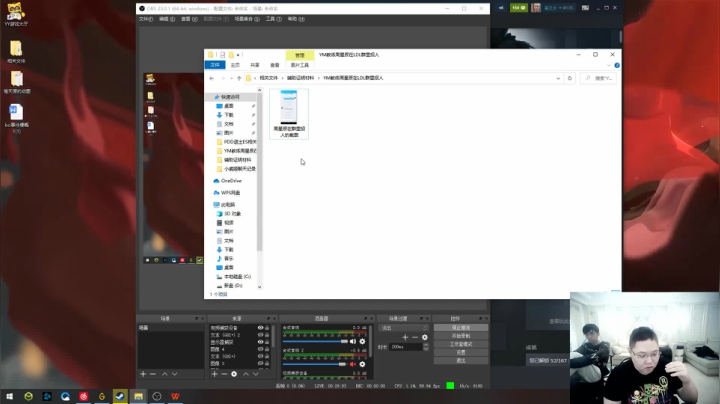Toggle visibility of 图像 3 source
Image resolution: width=720 pixels, height=404 pixels.
(260, 363)
